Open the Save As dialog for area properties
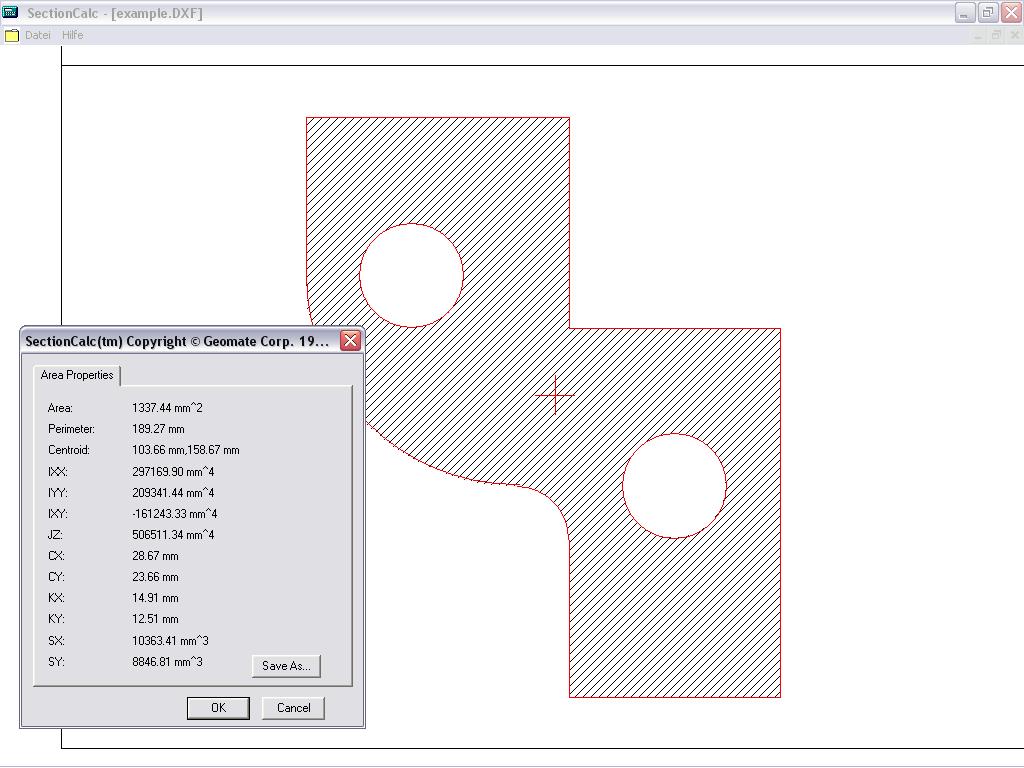This screenshot has height=768, width=1024. click(x=286, y=665)
